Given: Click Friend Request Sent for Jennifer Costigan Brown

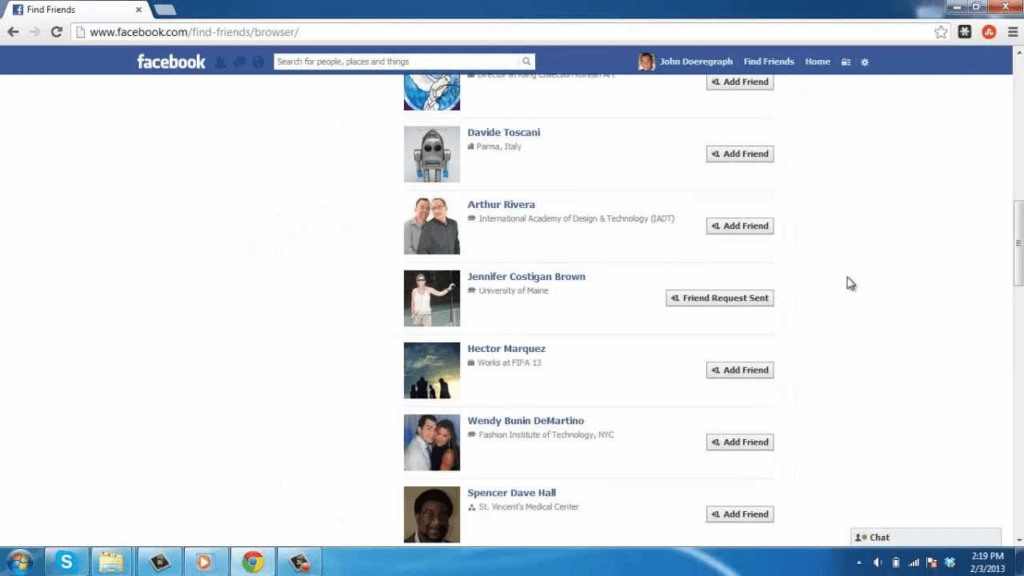Looking at the screenshot, I should (719, 298).
